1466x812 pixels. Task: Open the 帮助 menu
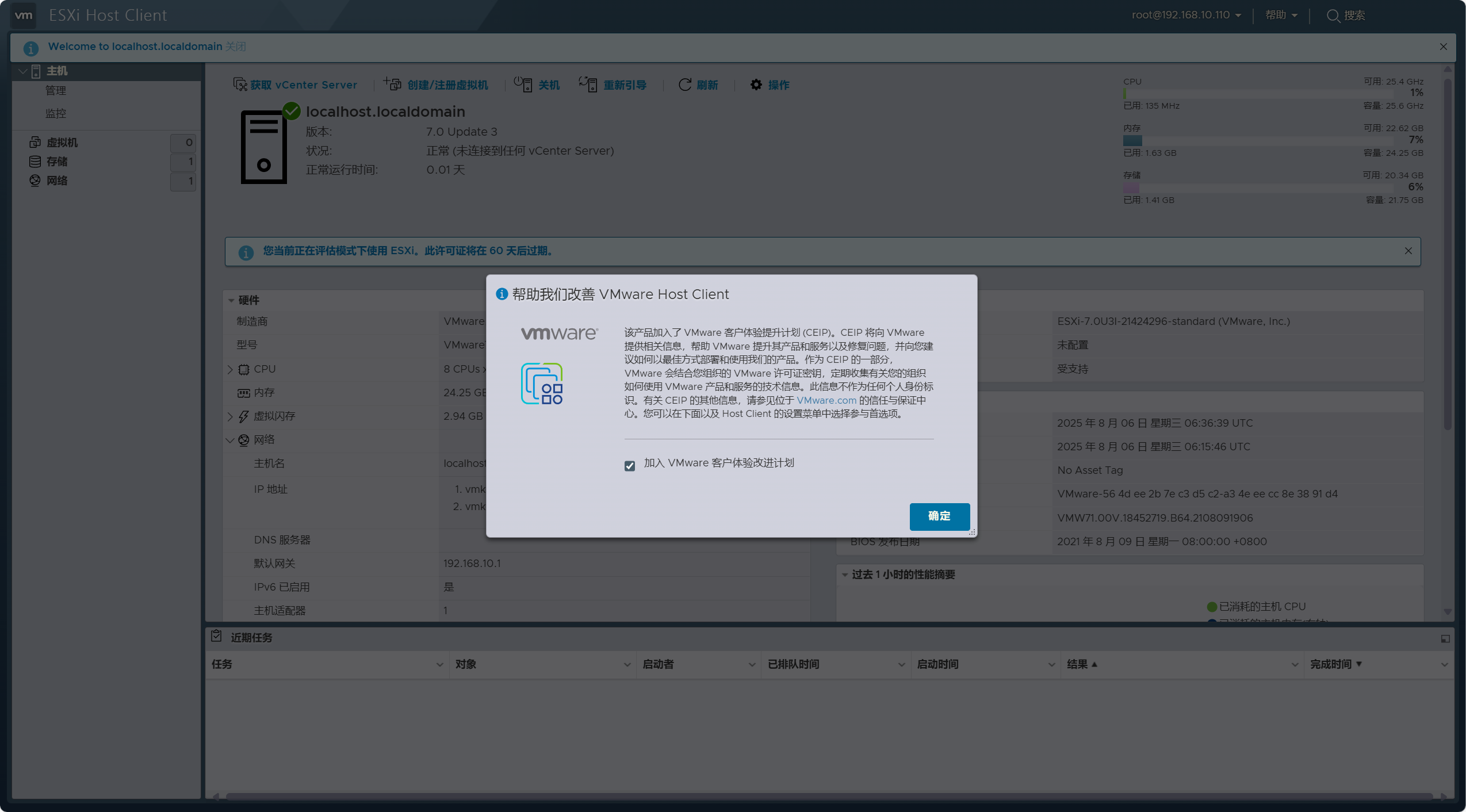1281,14
